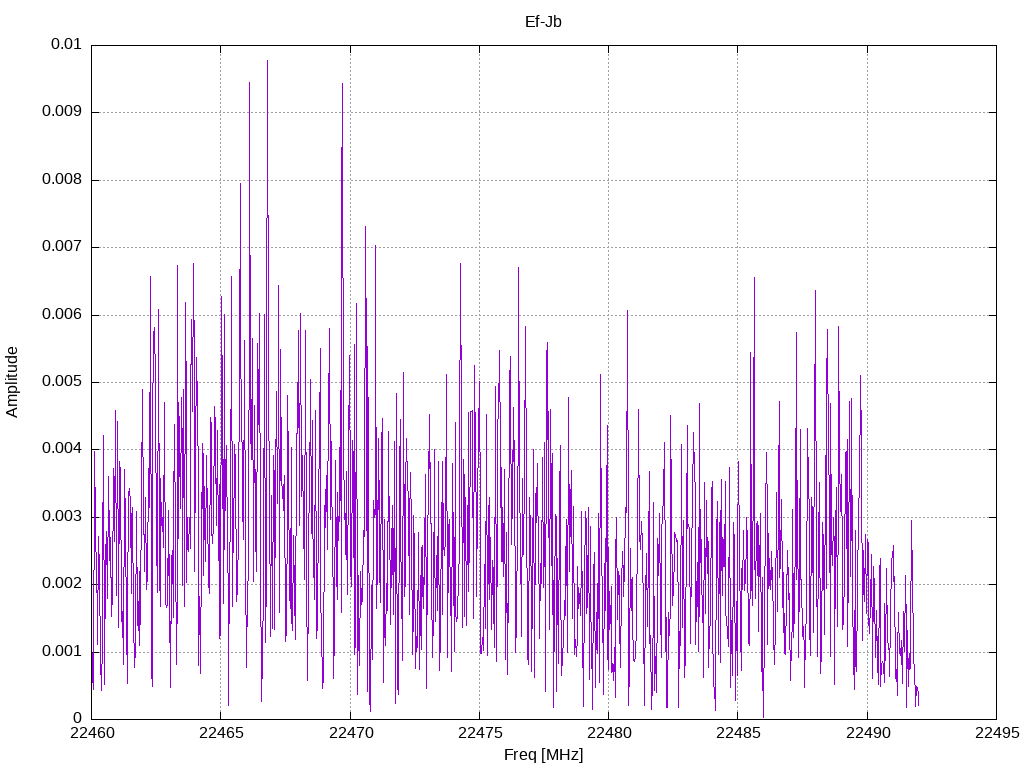This screenshot has height=768, width=1024.
Task: Click x-axis tick label 22480
Action: click(x=609, y=733)
